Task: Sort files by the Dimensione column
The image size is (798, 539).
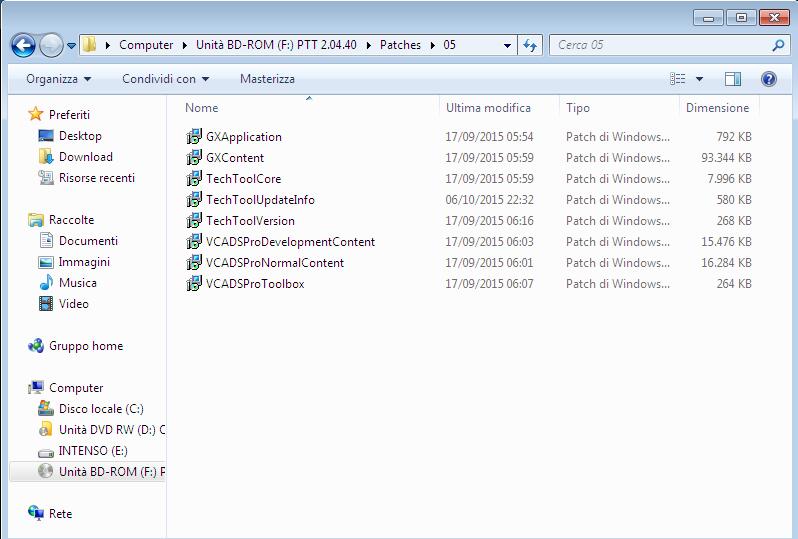Action: [717, 108]
